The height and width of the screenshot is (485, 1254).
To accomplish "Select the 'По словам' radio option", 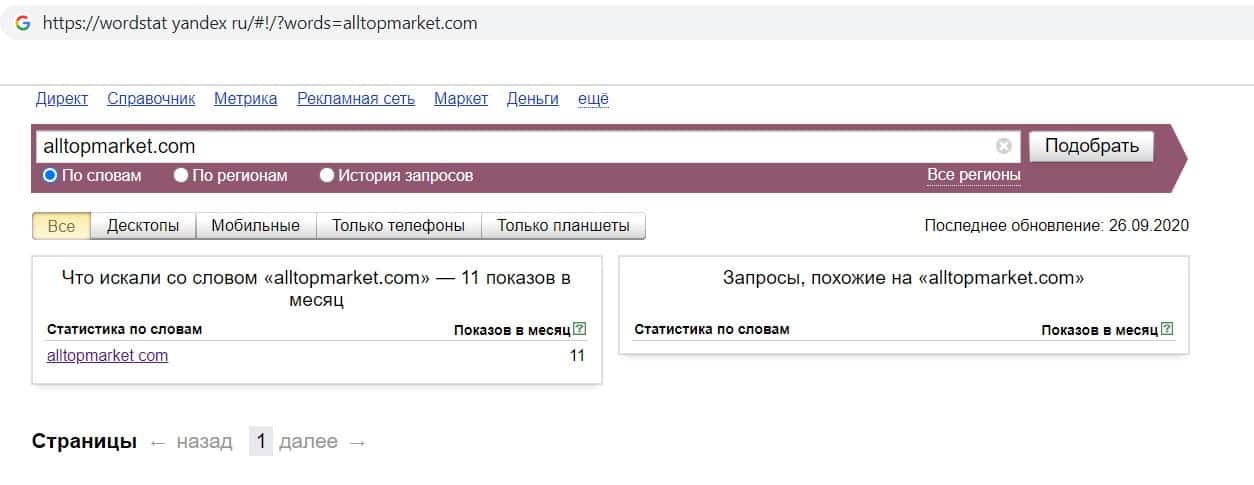I will point(50,176).
